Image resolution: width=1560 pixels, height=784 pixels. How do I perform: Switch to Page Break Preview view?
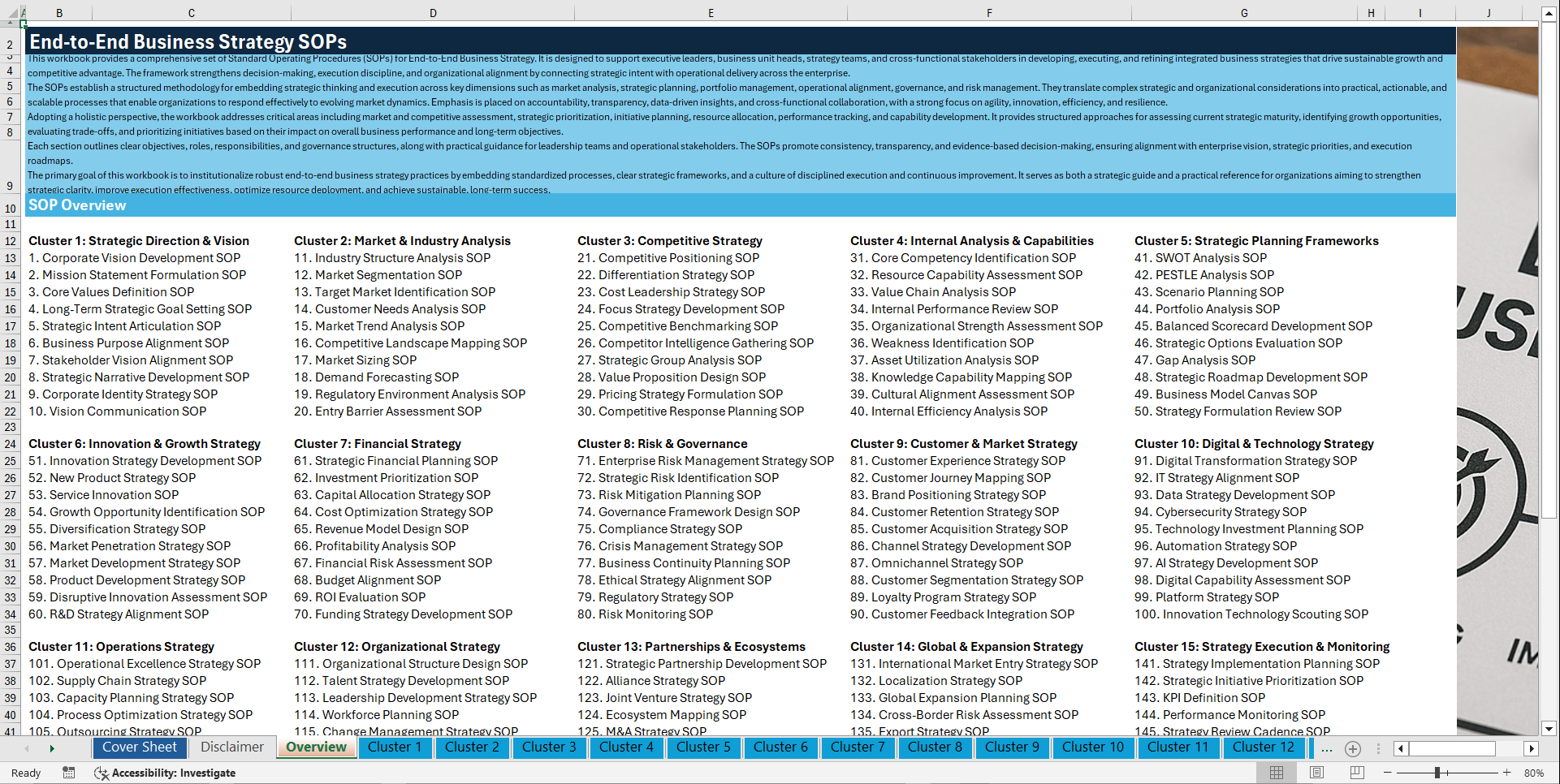click(x=1357, y=773)
